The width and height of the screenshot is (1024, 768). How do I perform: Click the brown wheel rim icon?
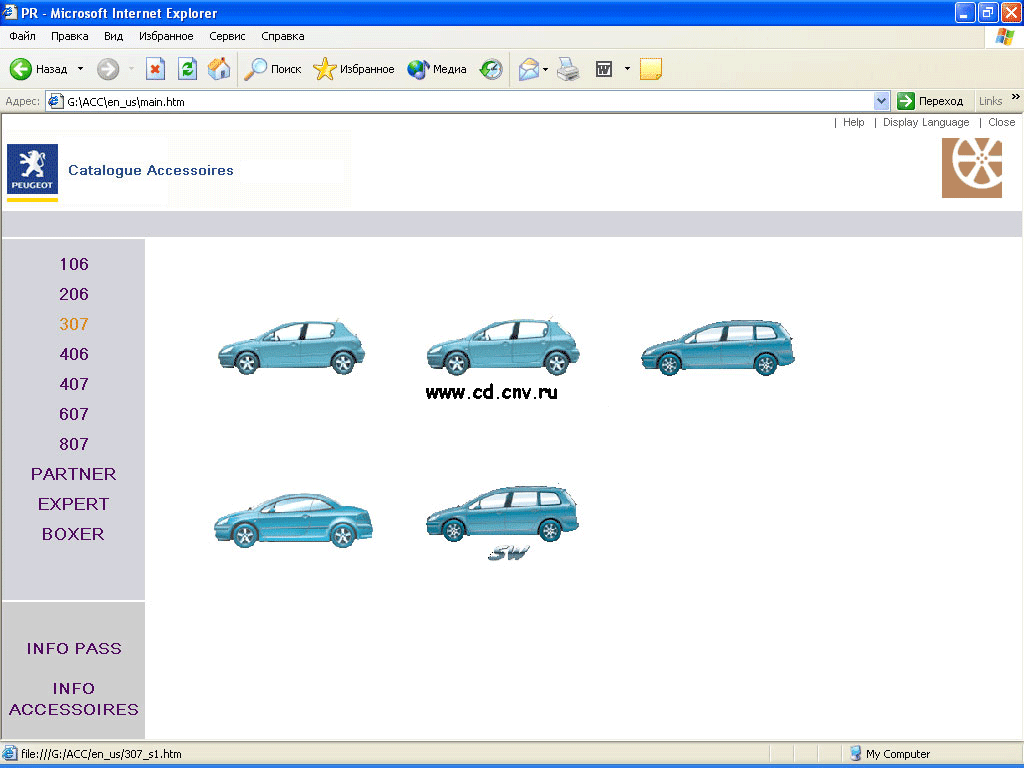972,168
